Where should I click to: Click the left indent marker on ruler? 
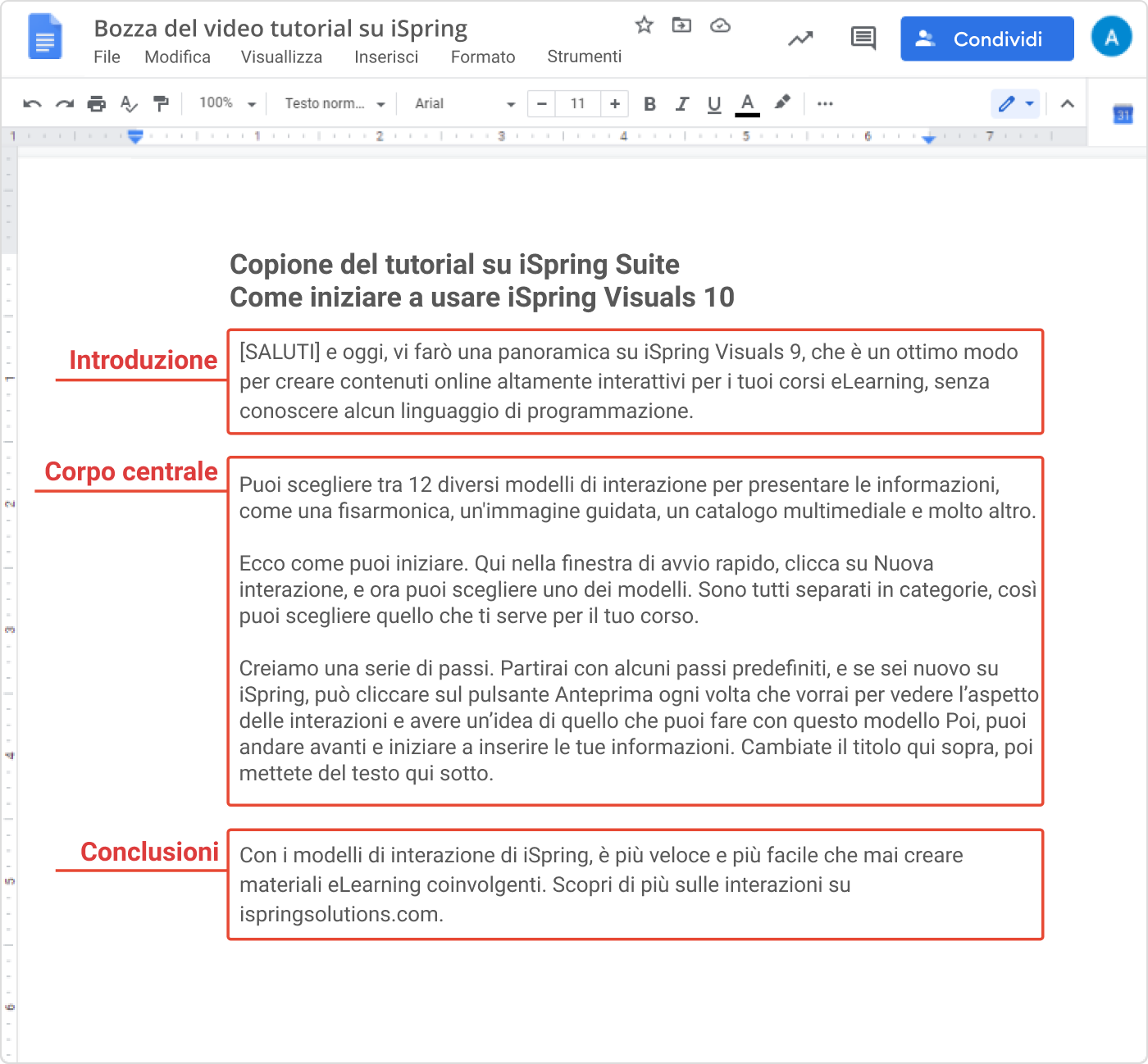[x=136, y=136]
